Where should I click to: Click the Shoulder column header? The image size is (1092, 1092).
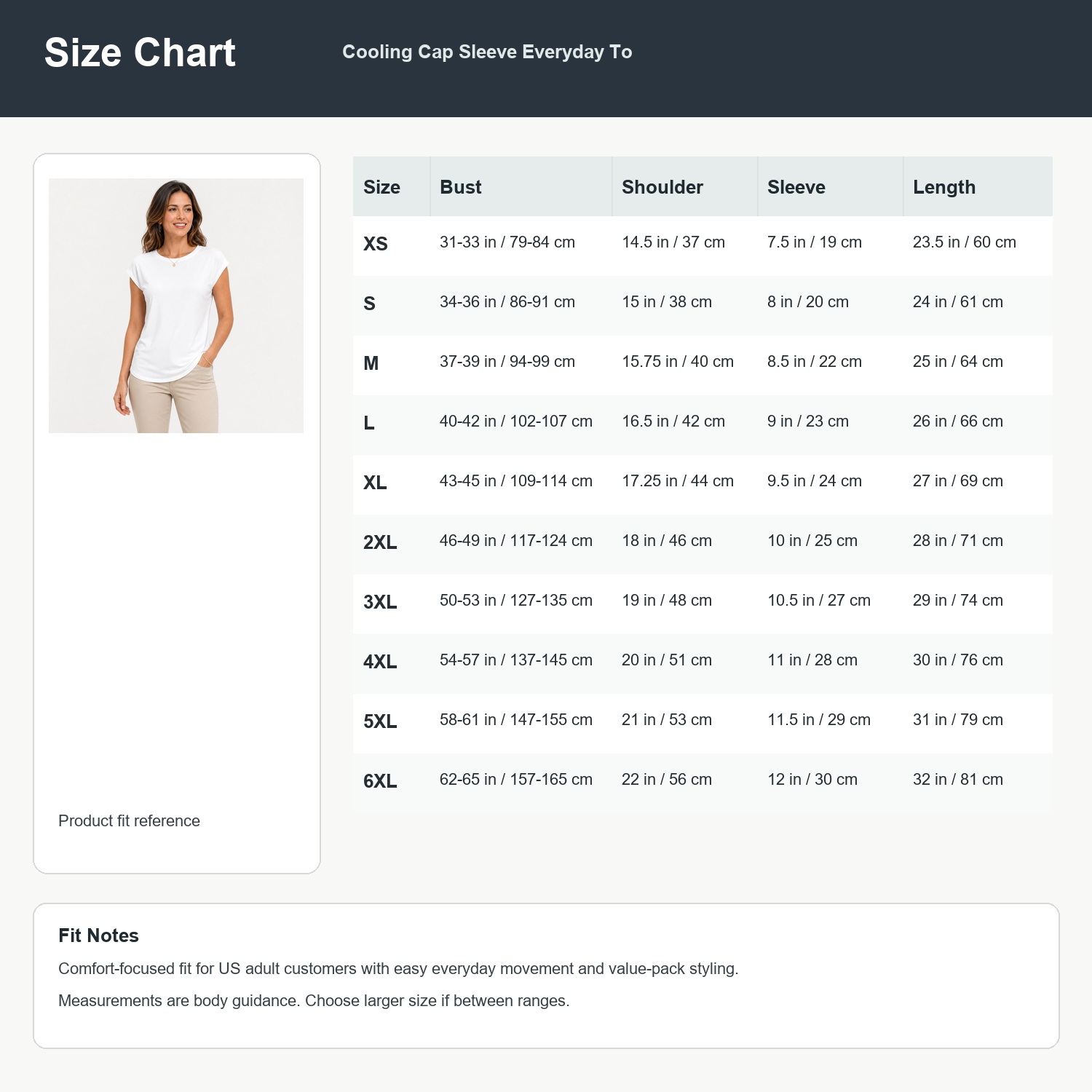coord(662,187)
